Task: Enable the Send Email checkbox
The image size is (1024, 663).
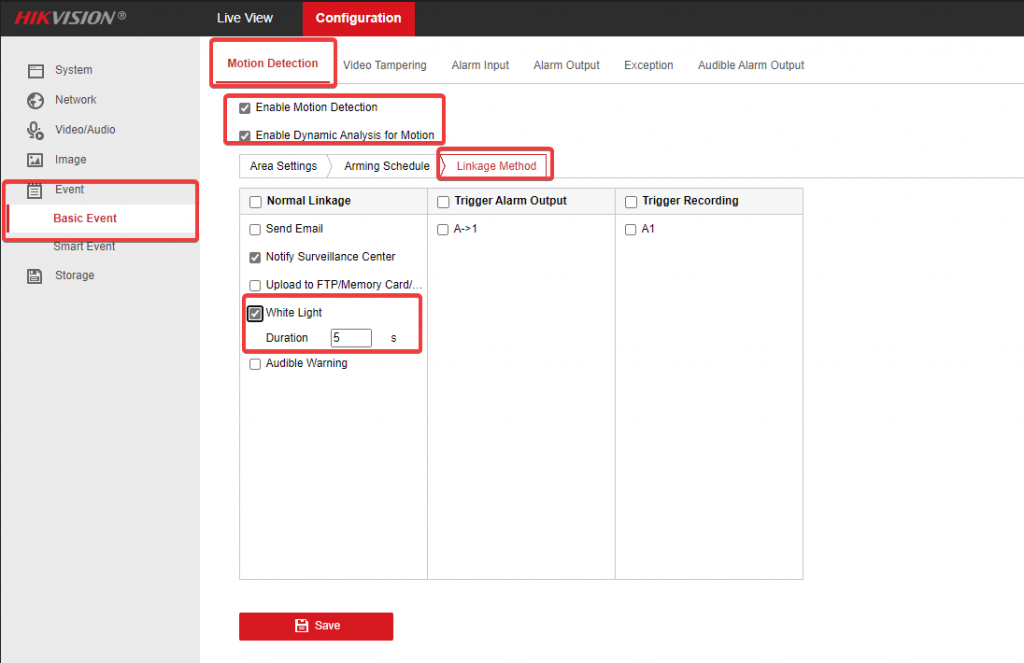Action: point(255,229)
